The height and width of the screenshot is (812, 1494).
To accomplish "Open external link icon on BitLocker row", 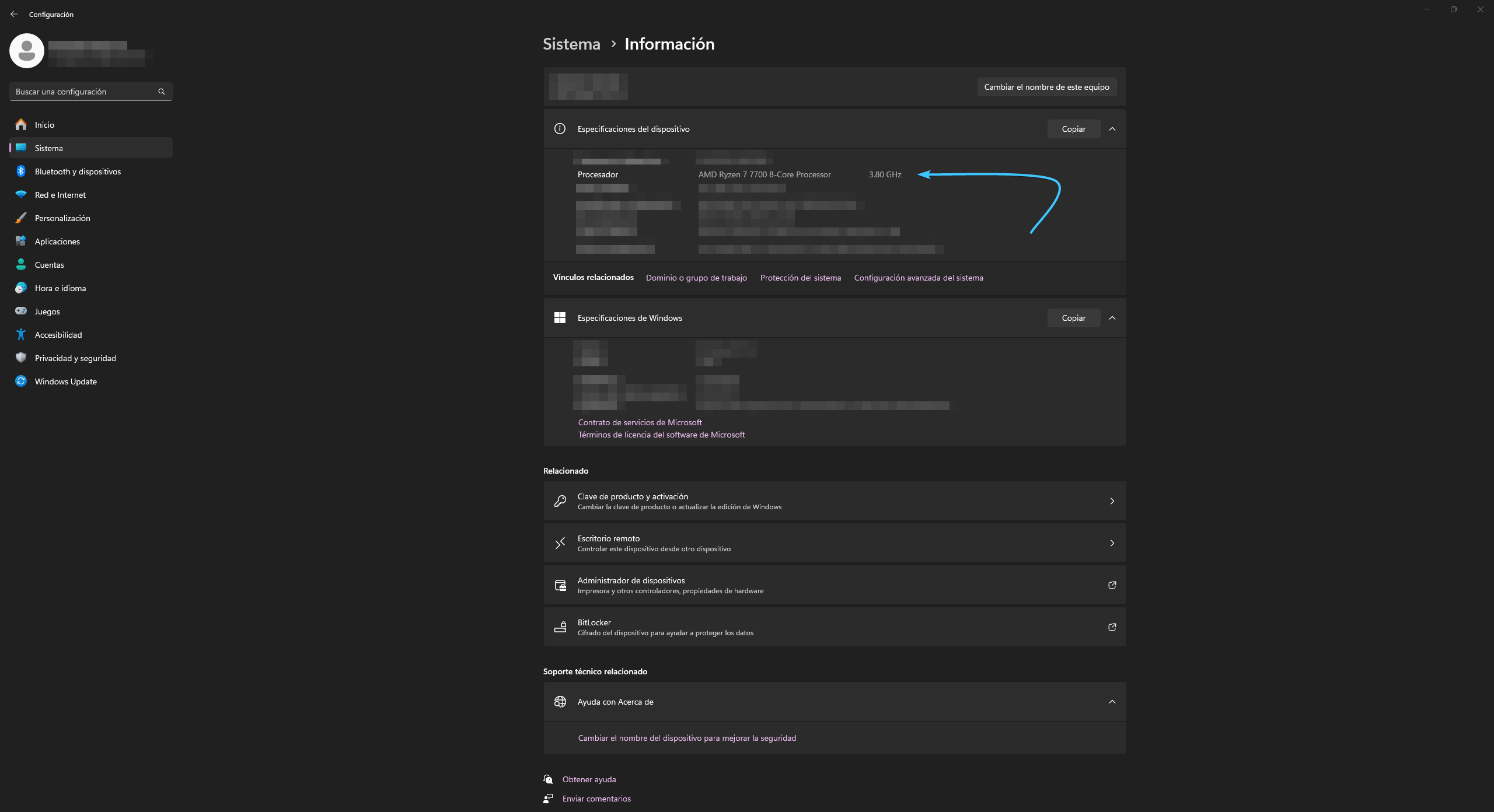I will tap(1112, 627).
